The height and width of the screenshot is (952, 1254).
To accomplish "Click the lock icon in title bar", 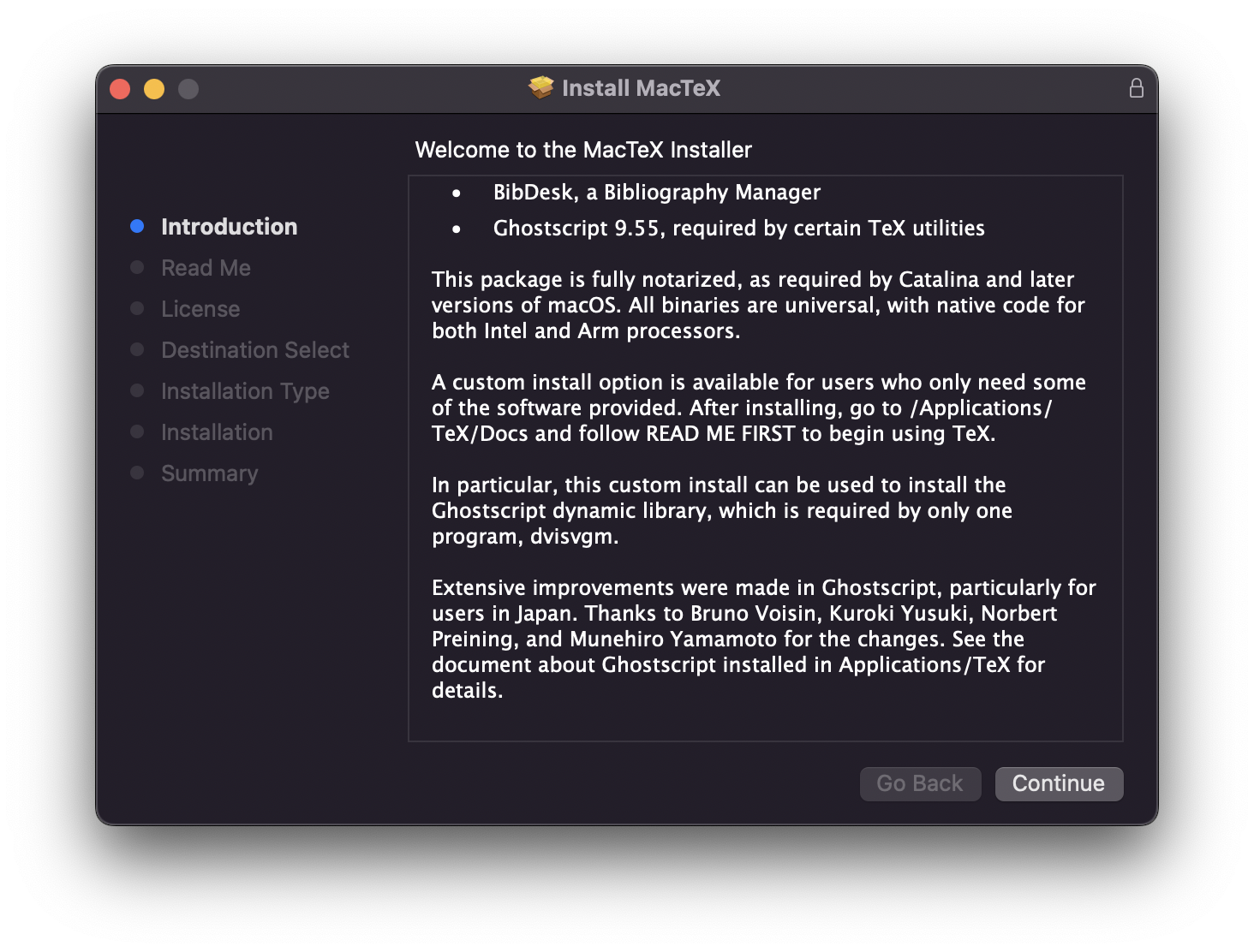I will tap(1136, 88).
